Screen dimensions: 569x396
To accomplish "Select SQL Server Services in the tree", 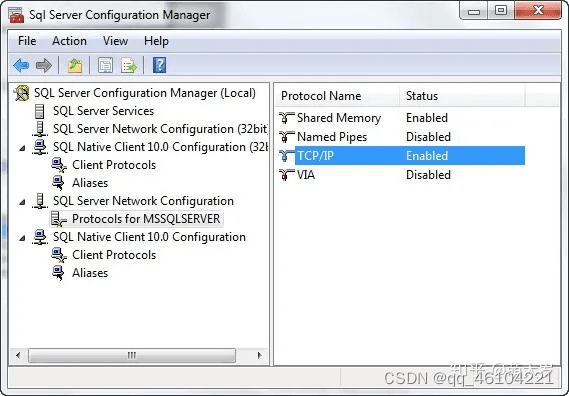I will [103, 111].
